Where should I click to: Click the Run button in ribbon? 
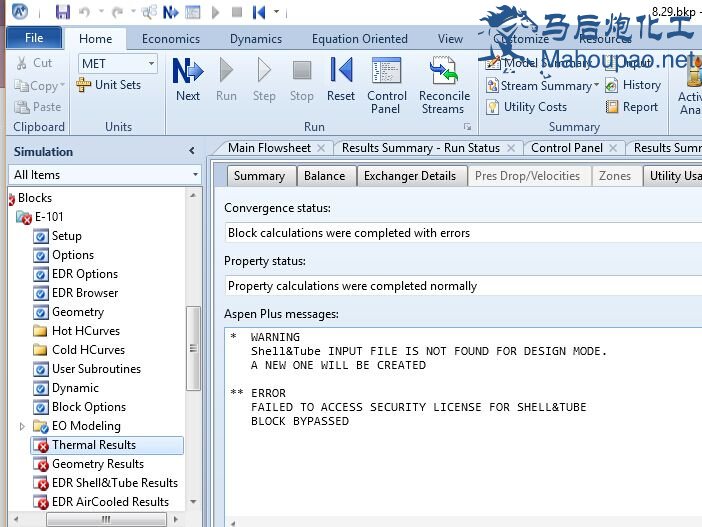click(226, 79)
